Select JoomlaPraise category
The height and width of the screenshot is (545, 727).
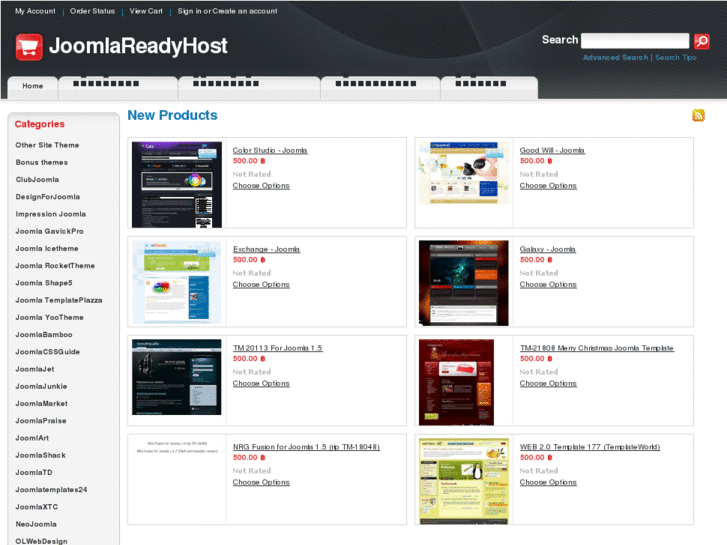click(41, 421)
